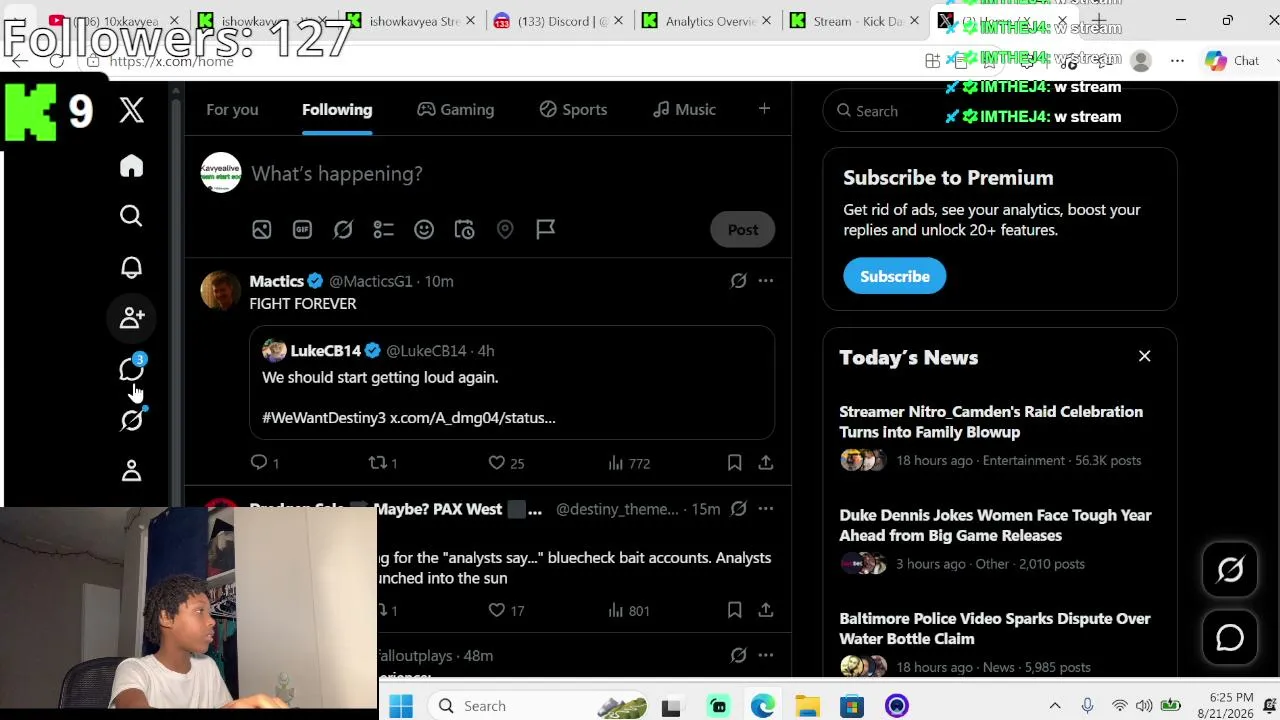Open the Mactics profile avatar
The image size is (1280, 720).
tap(220, 290)
